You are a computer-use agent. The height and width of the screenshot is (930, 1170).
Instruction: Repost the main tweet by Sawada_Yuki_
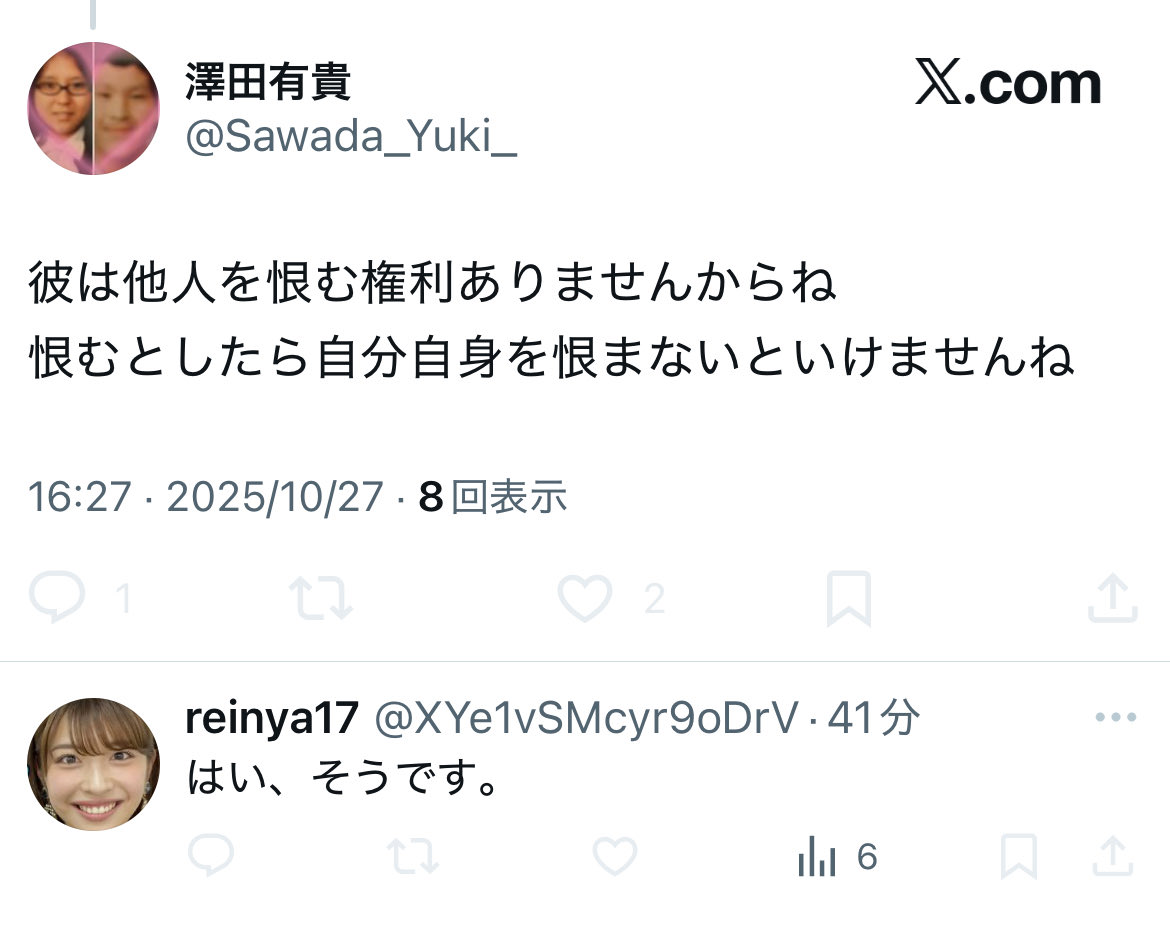pyautogui.click(x=321, y=598)
